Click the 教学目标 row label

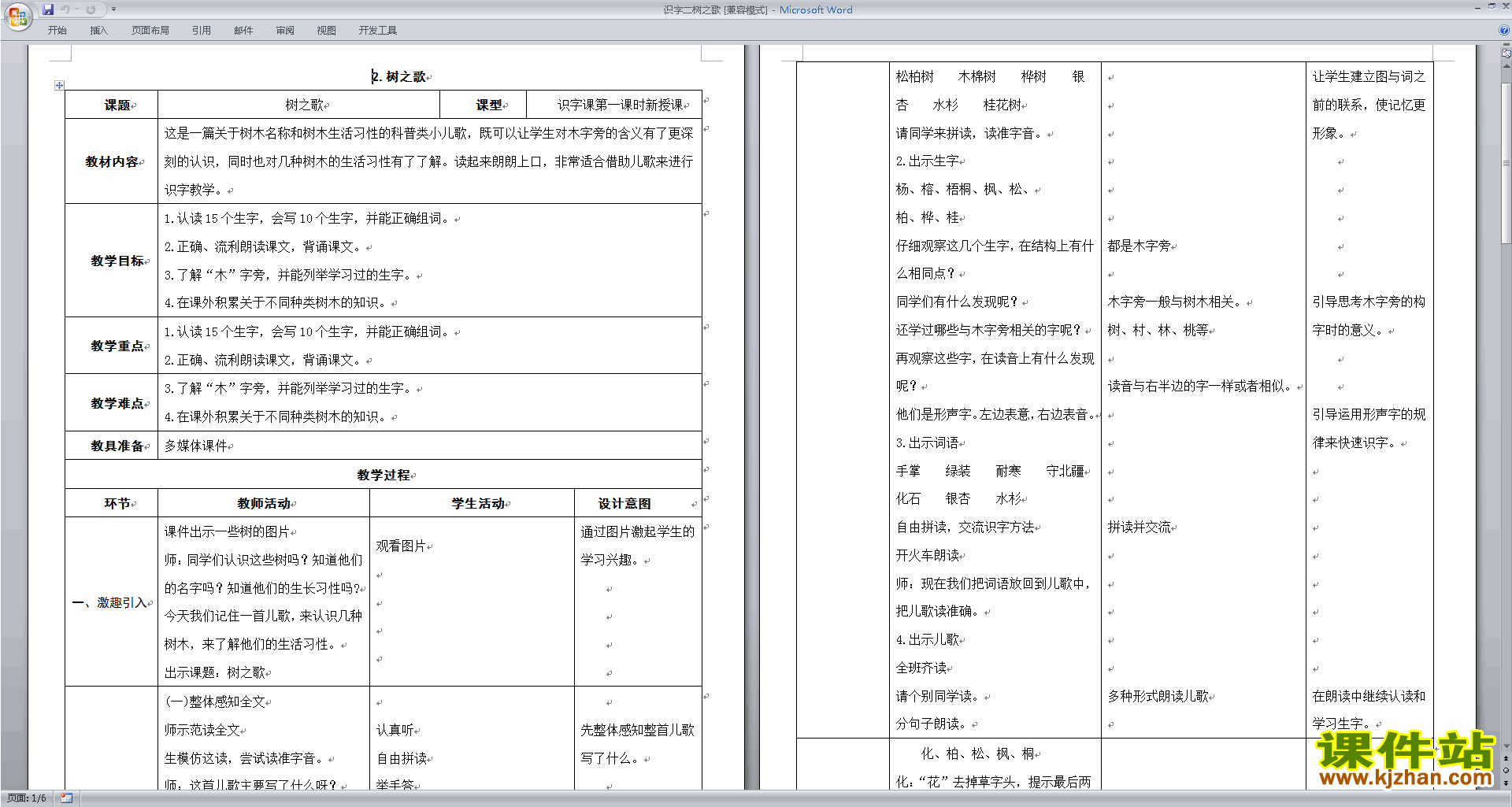[x=117, y=261]
